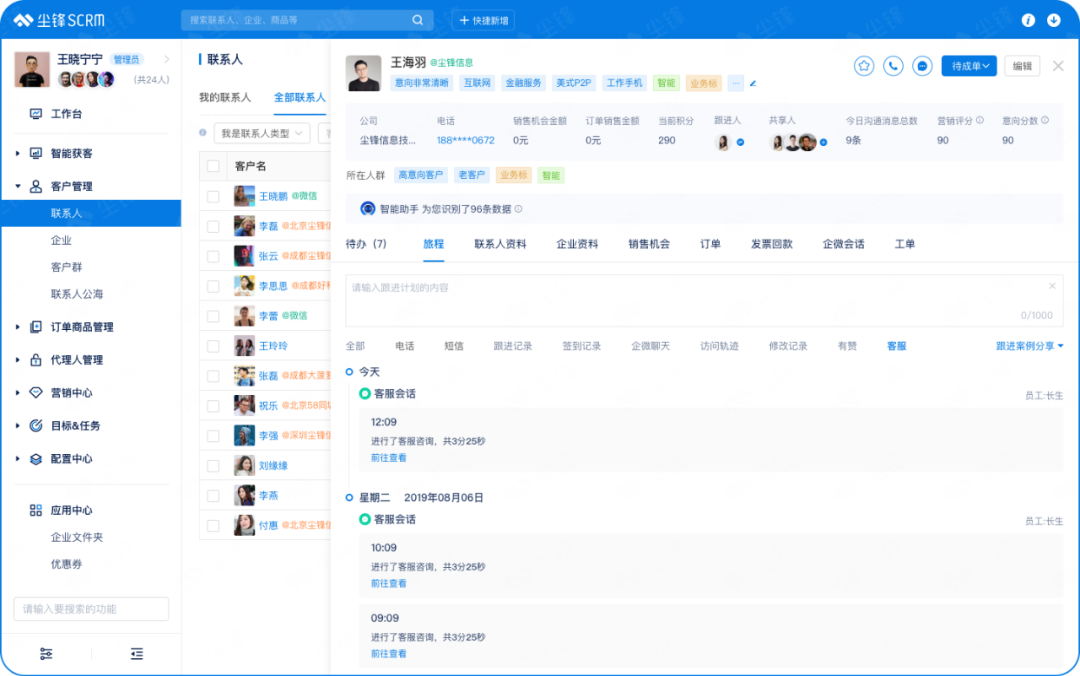Click the 编辑 button
This screenshot has width=1080, height=676.
coord(1022,66)
